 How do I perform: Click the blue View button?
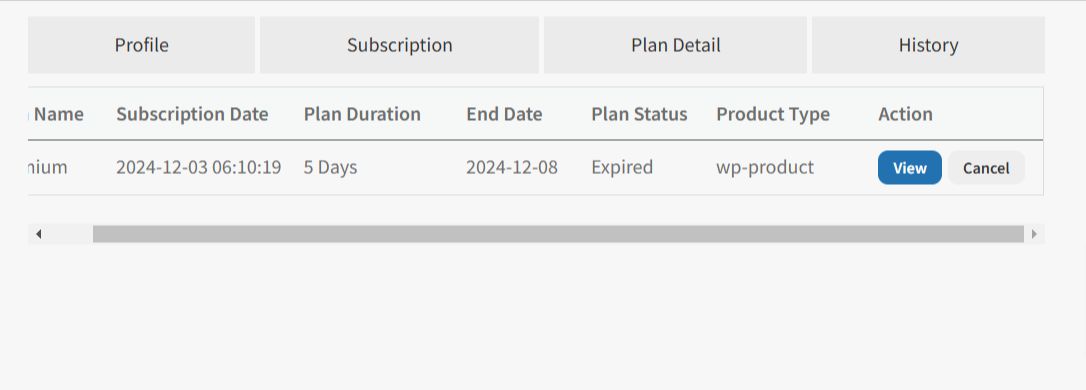[909, 168]
